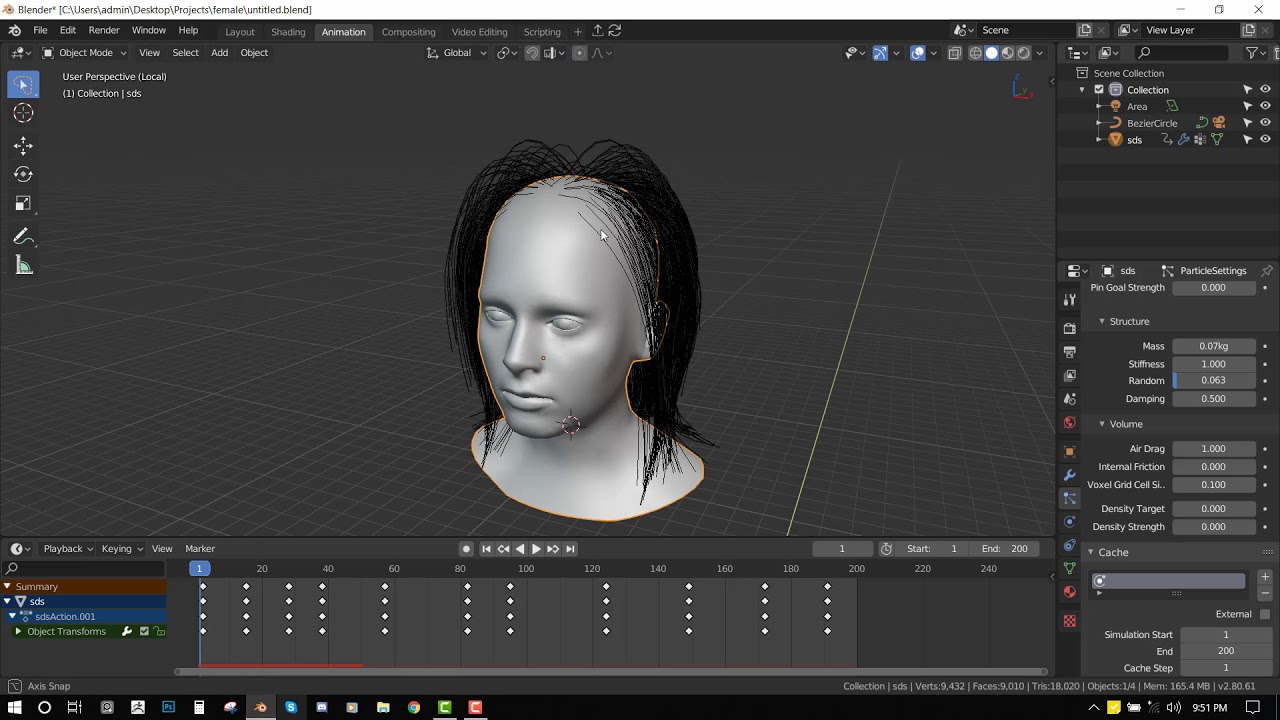
Task: Open the Physics properties tab
Action: pos(1070,521)
